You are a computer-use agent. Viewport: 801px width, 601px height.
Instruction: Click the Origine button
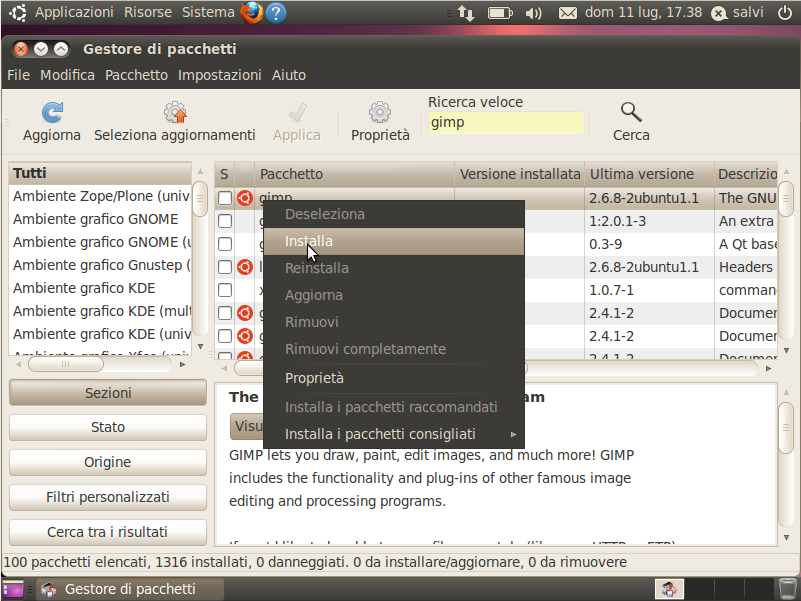tap(108, 462)
